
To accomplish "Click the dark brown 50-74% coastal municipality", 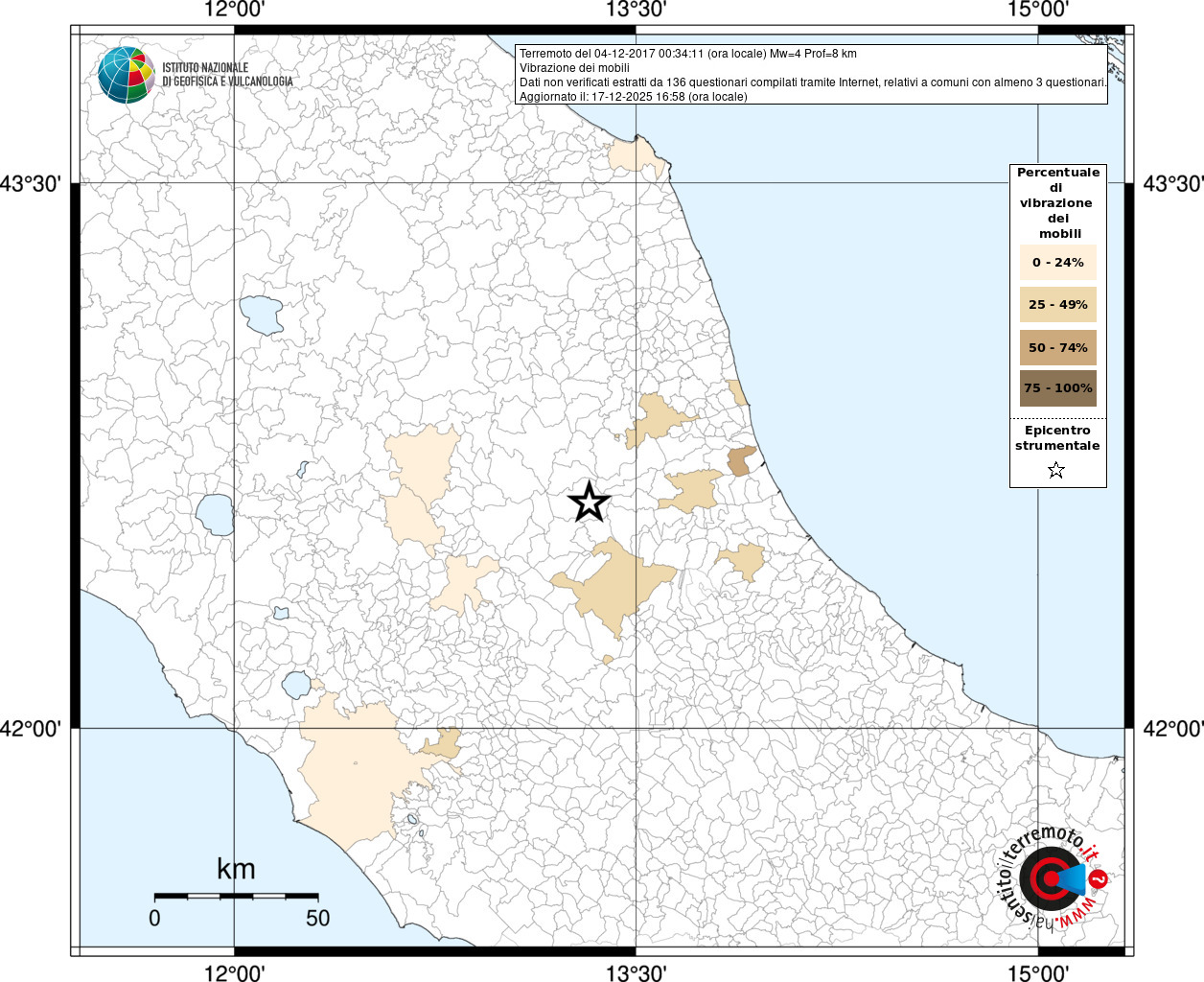I will [741, 460].
